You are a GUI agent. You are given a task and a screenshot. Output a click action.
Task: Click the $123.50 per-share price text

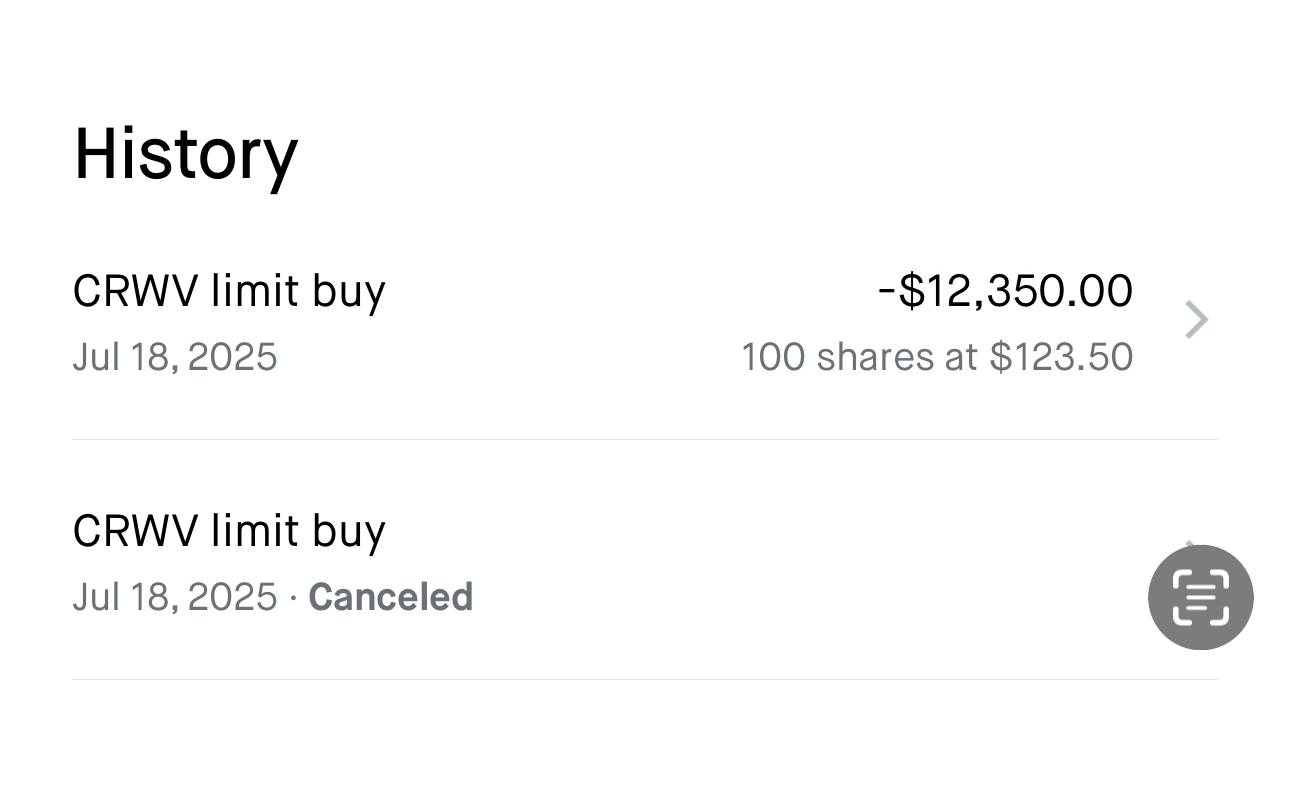point(1061,357)
